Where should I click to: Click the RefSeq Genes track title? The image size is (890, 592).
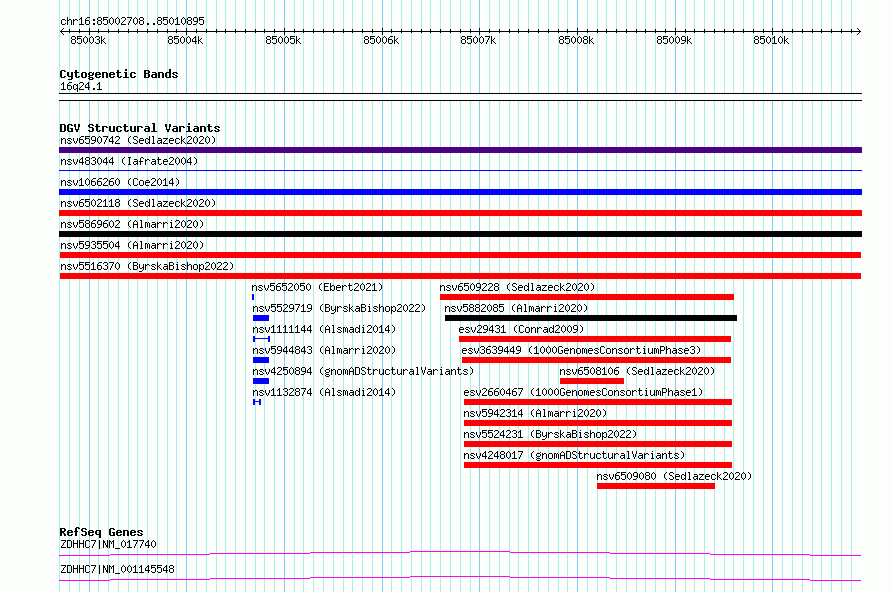(101, 532)
